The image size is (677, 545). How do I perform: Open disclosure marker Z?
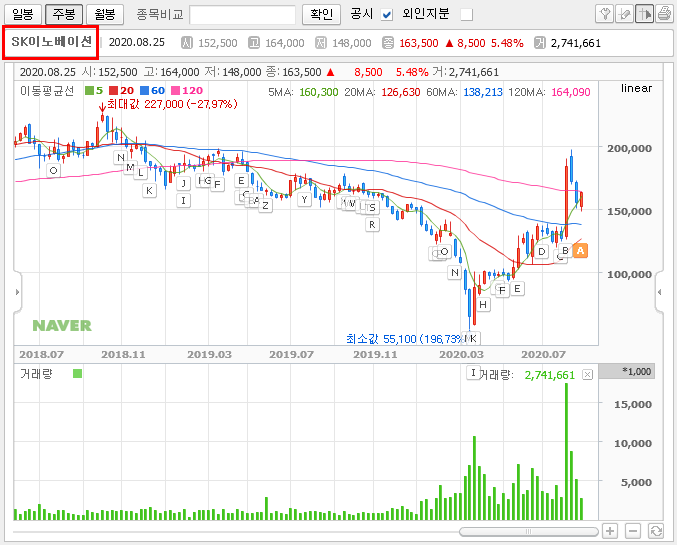point(266,206)
